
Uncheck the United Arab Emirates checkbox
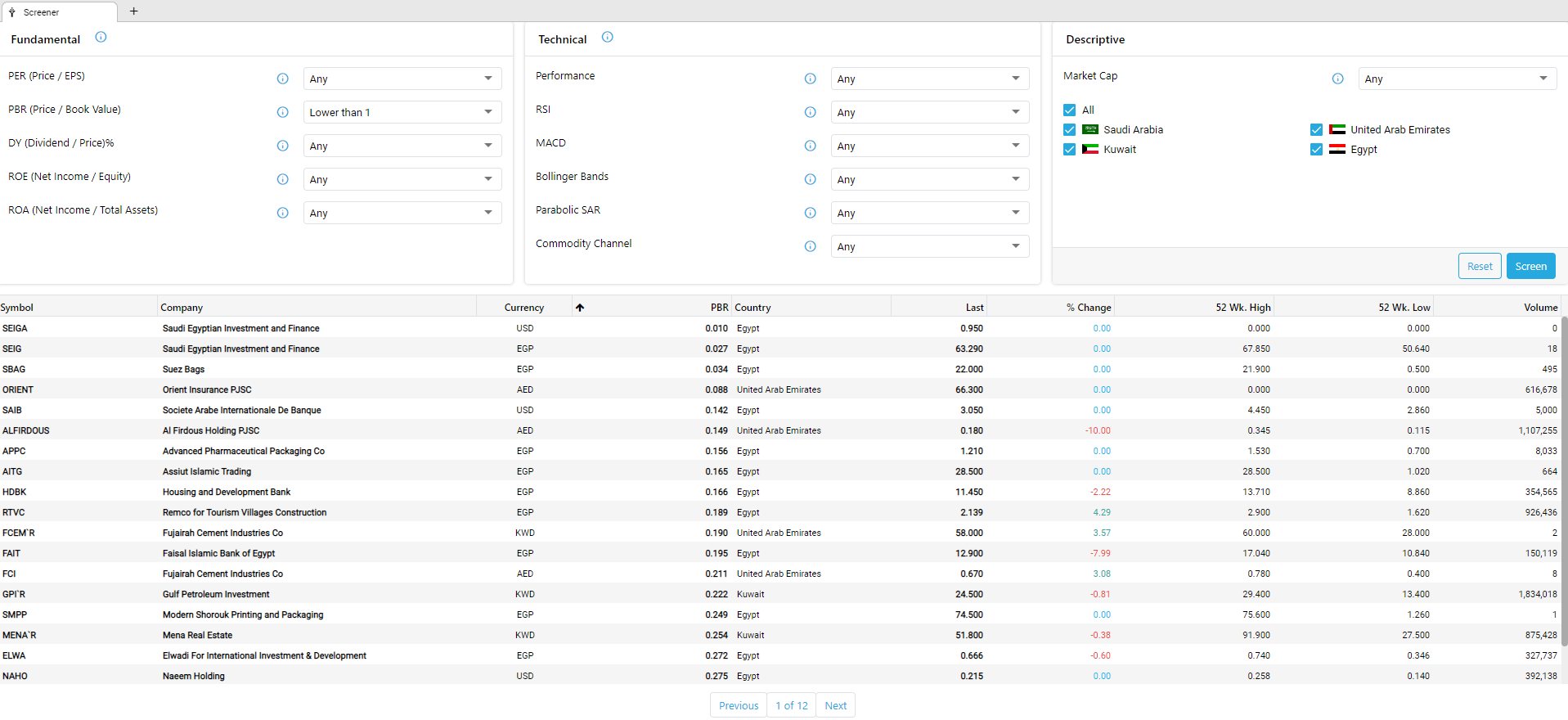pos(1316,129)
